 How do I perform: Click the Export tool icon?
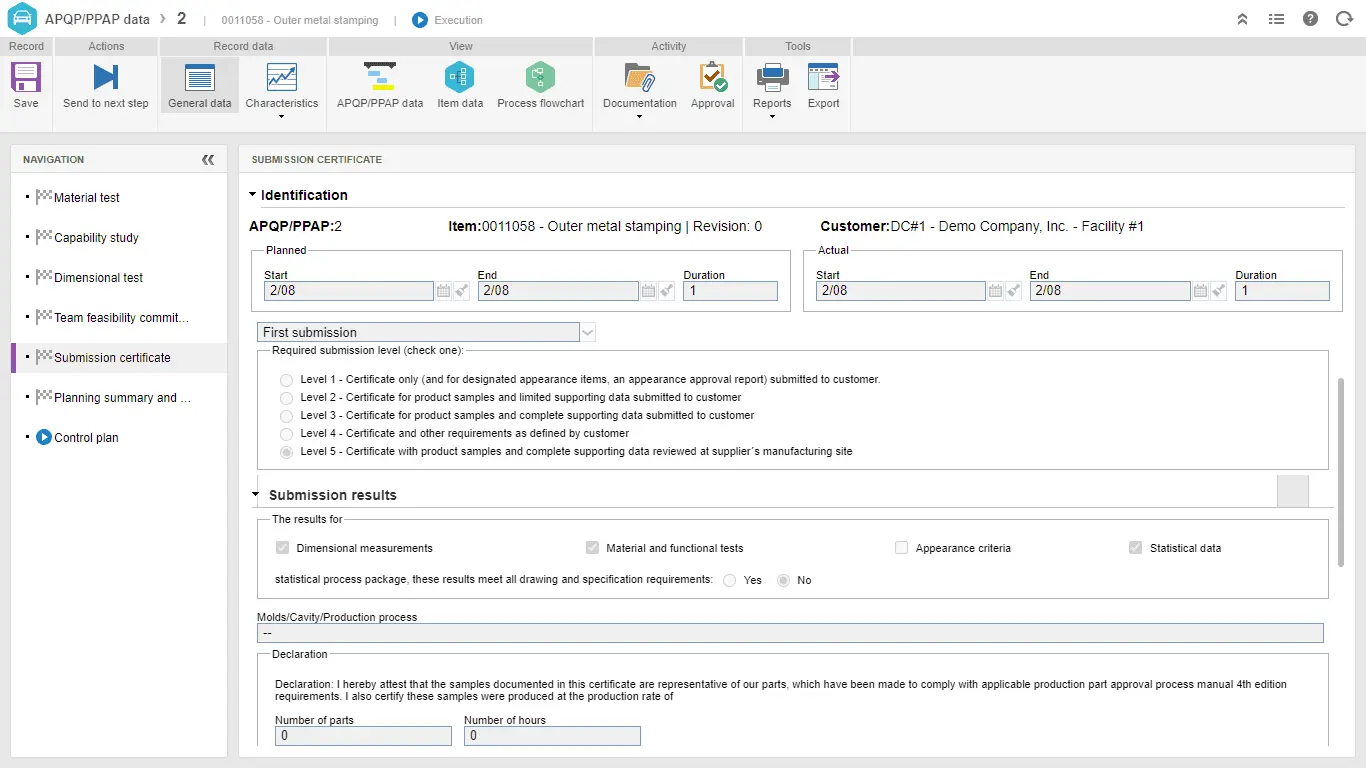click(x=823, y=78)
